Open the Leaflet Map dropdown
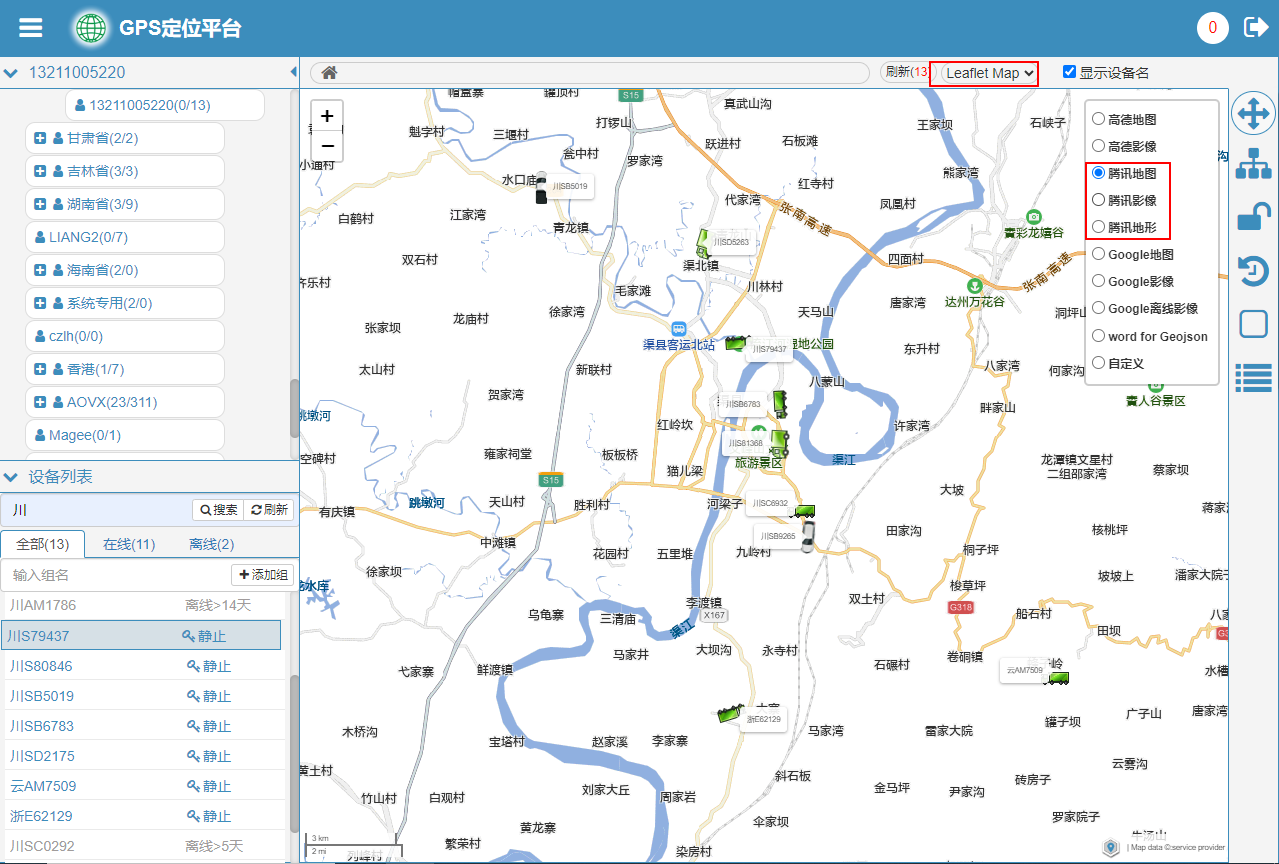 click(989, 73)
